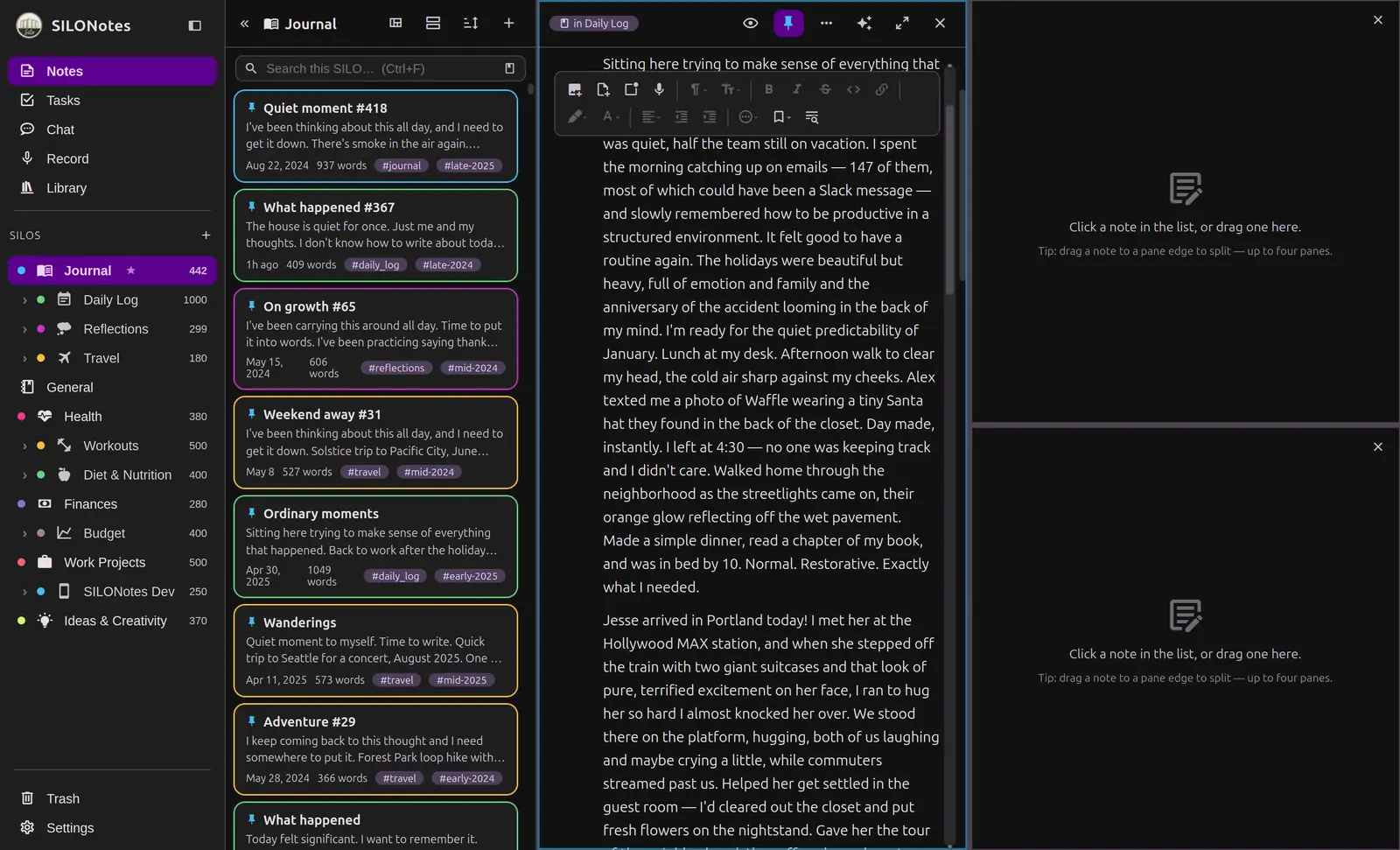The image size is (1400, 850).
Task: Collapse the Journal note list with double chevron
Action: click(x=244, y=24)
